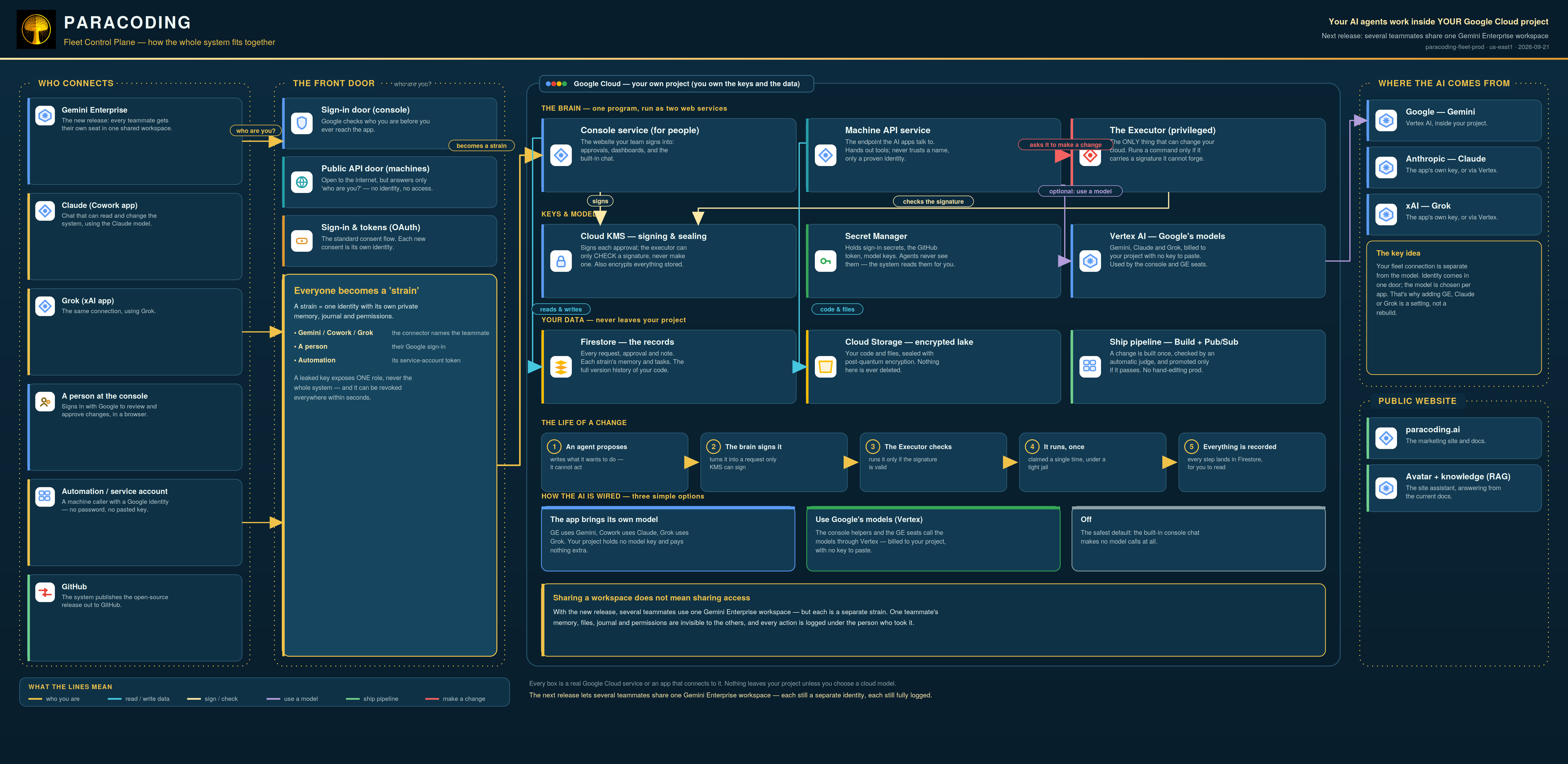Viewport: 1568px width, 764px height.
Task: Click the Machine API service icon
Action: tap(825, 155)
